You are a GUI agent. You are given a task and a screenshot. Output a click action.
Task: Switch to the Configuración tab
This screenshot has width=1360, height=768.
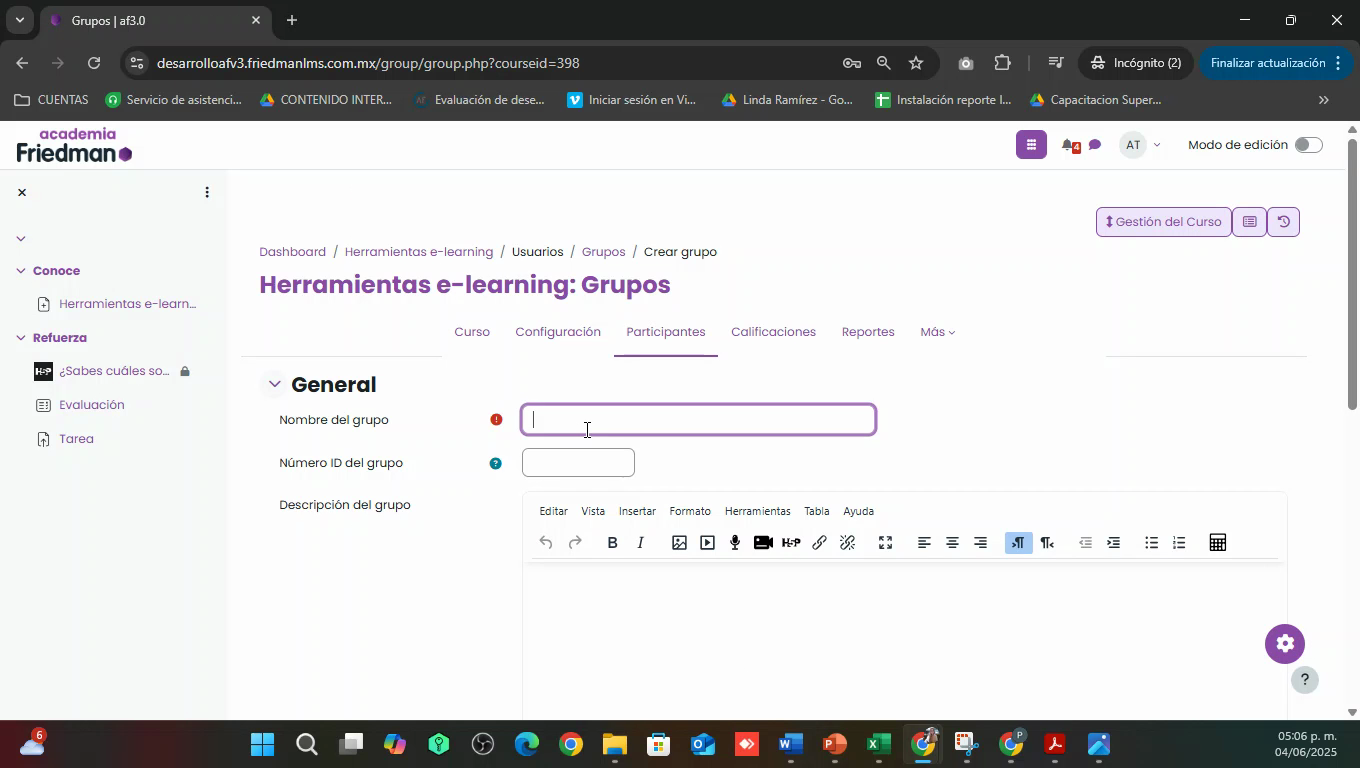(x=558, y=332)
